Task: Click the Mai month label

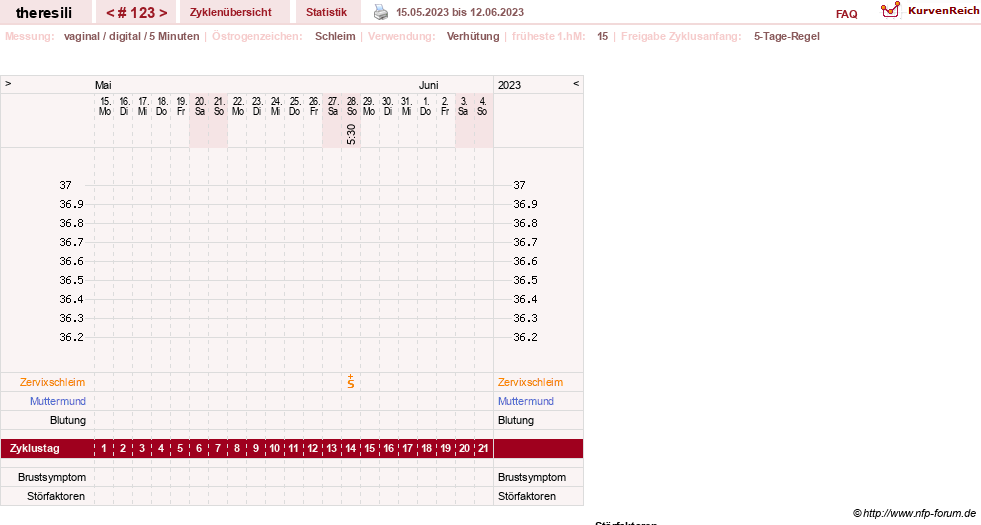Action: point(103,85)
